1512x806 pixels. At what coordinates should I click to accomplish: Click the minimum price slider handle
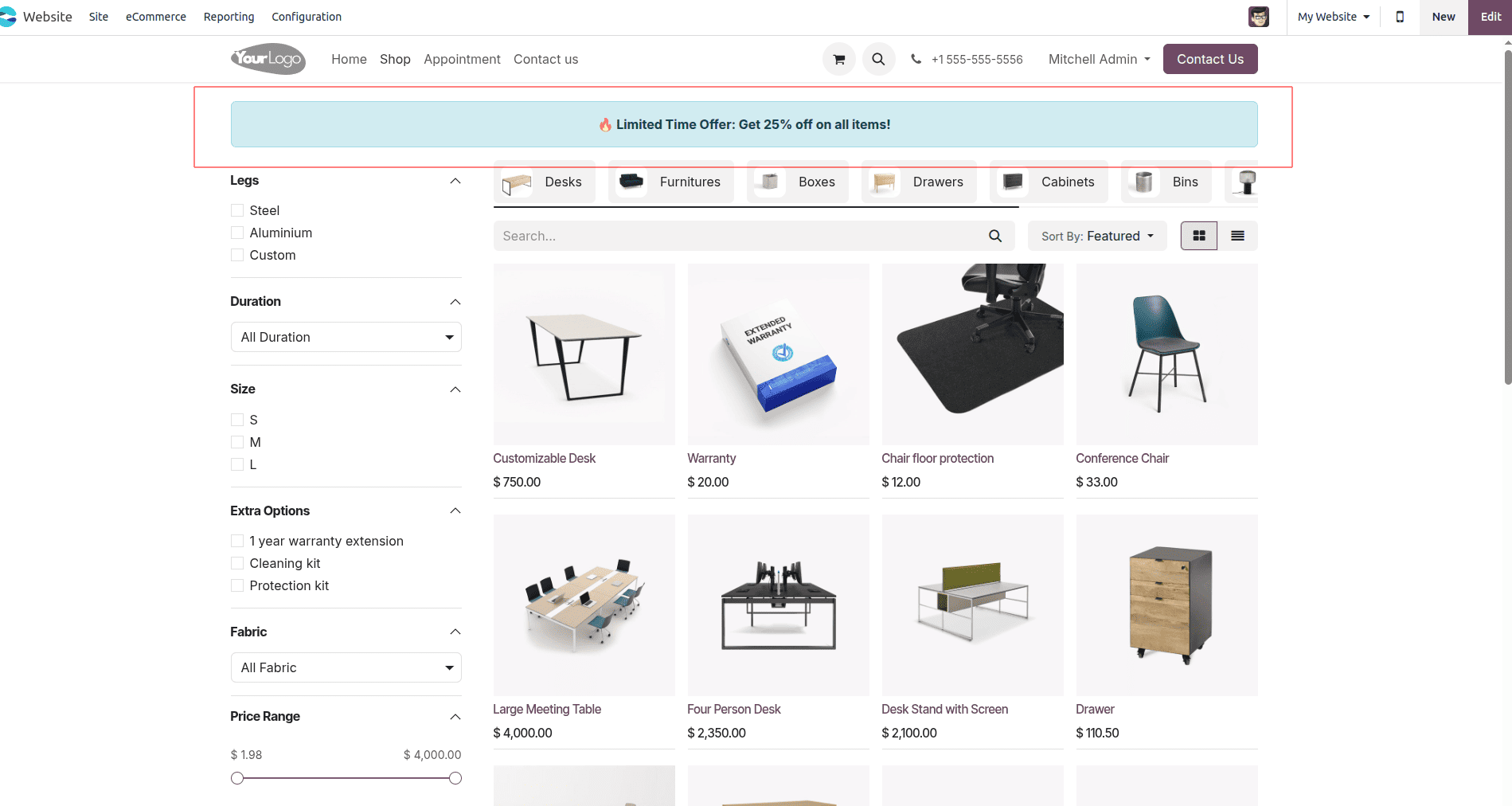coord(237,778)
